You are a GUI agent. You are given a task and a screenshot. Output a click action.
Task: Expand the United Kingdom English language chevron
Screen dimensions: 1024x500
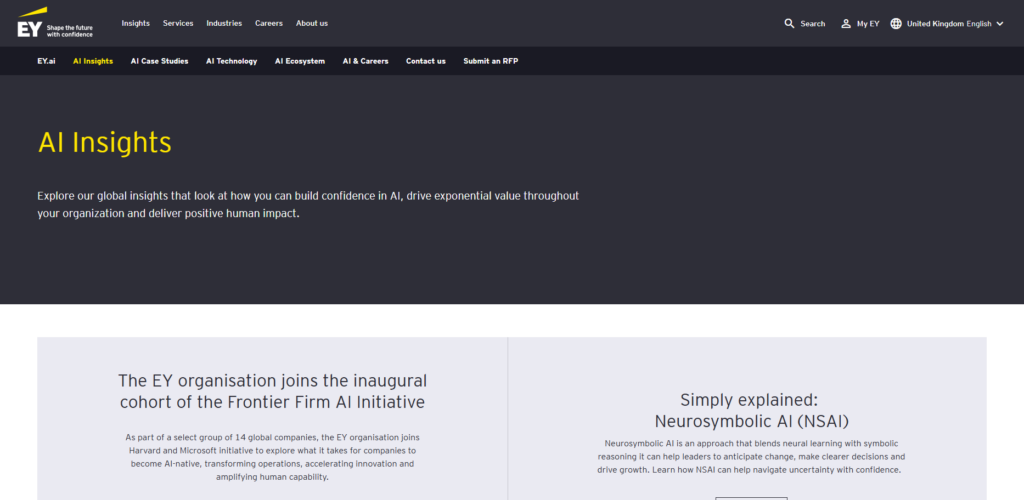999,23
